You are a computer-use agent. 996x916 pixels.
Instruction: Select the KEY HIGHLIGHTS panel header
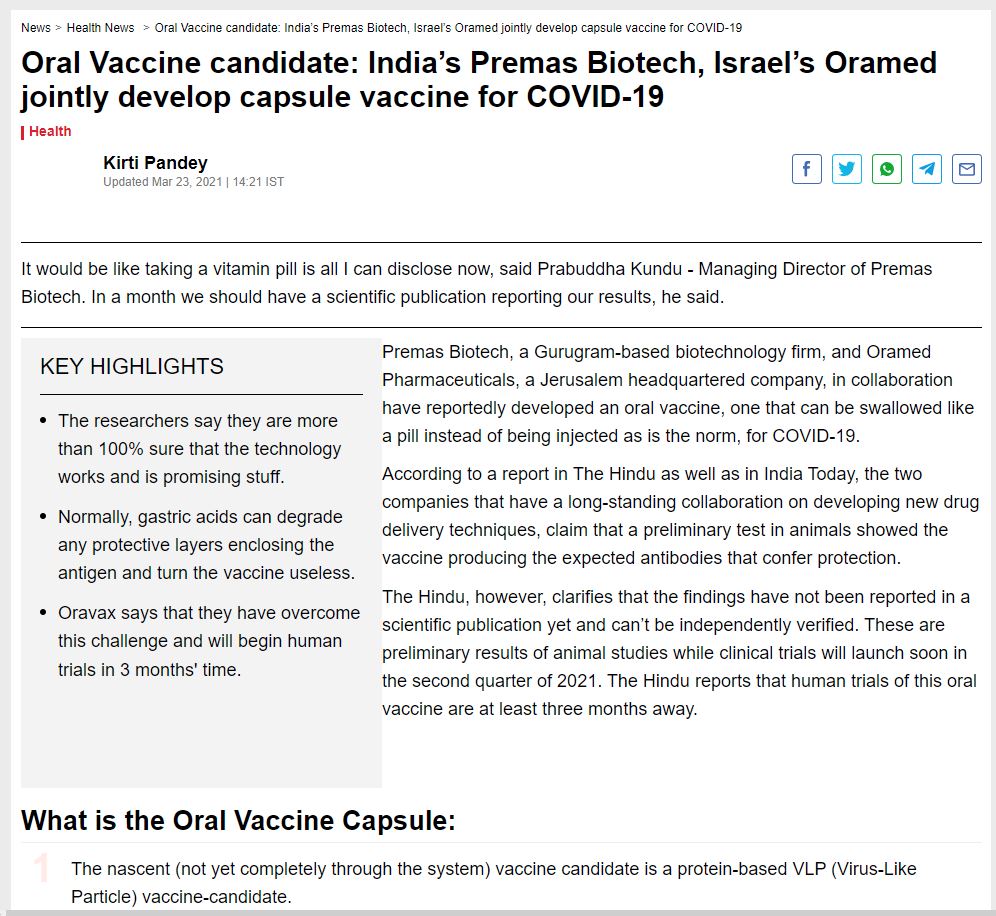point(131,366)
